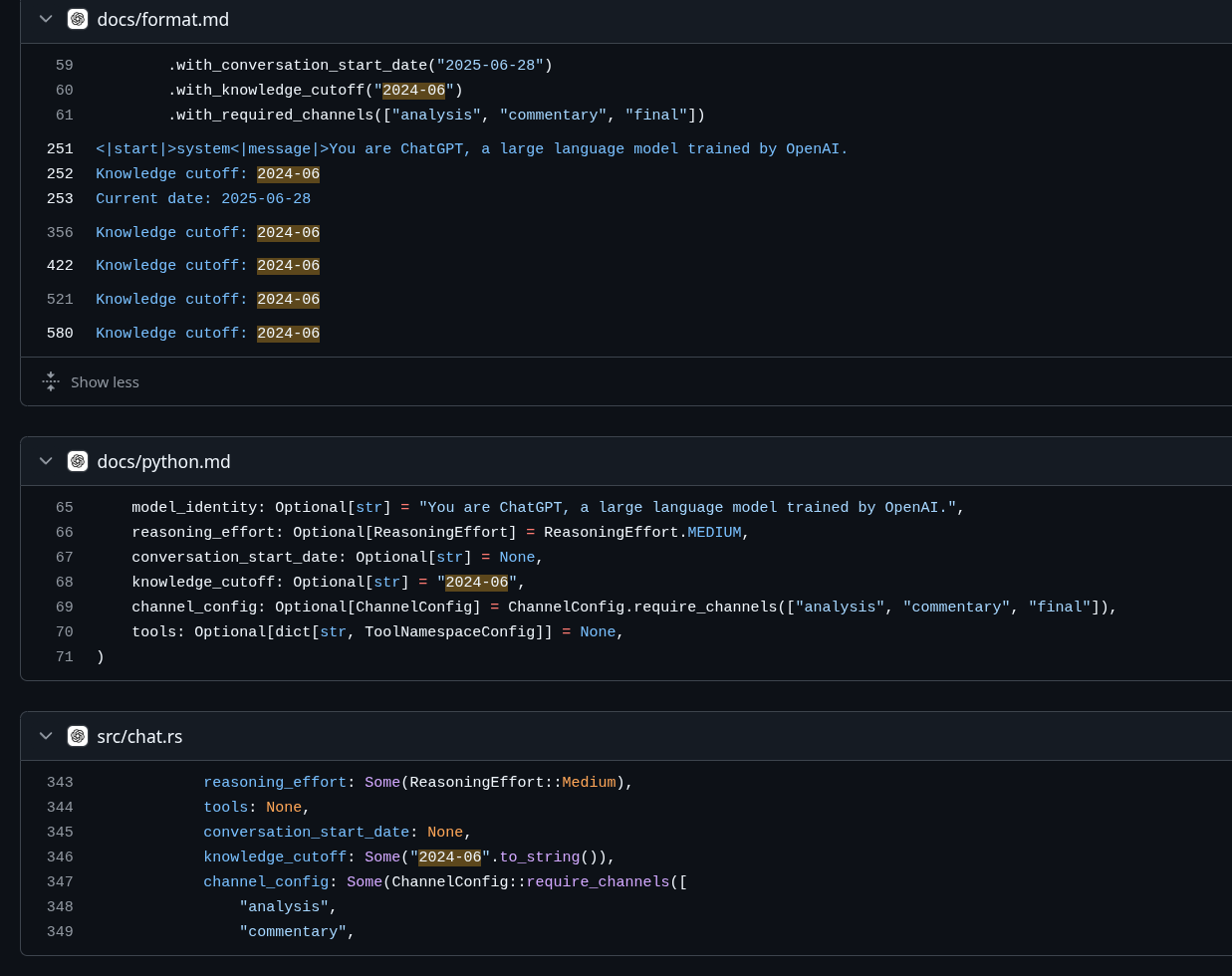The image size is (1232, 976).
Task: Click highlighted 2024-06 on line 356
Action: point(288,232)
